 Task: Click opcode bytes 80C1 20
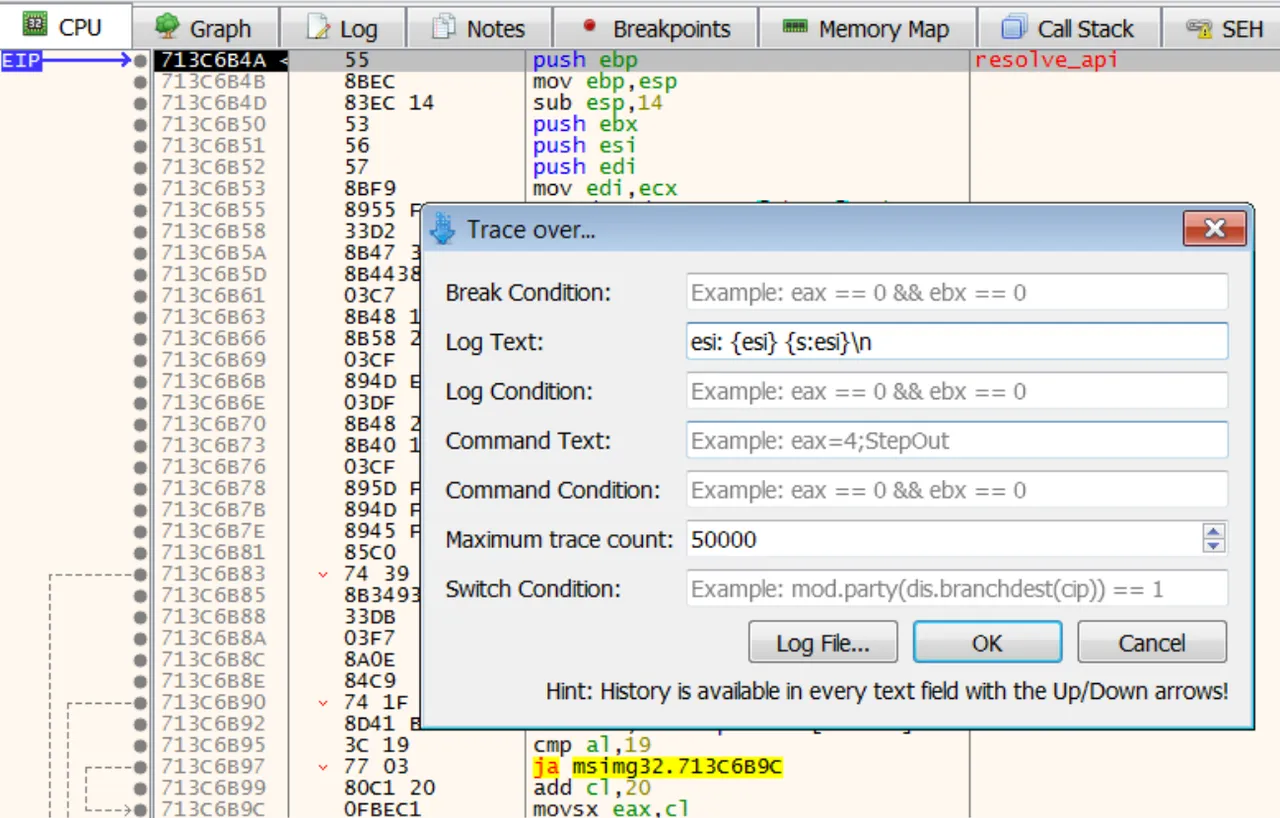pyautogui.click(x=389, y=788)
